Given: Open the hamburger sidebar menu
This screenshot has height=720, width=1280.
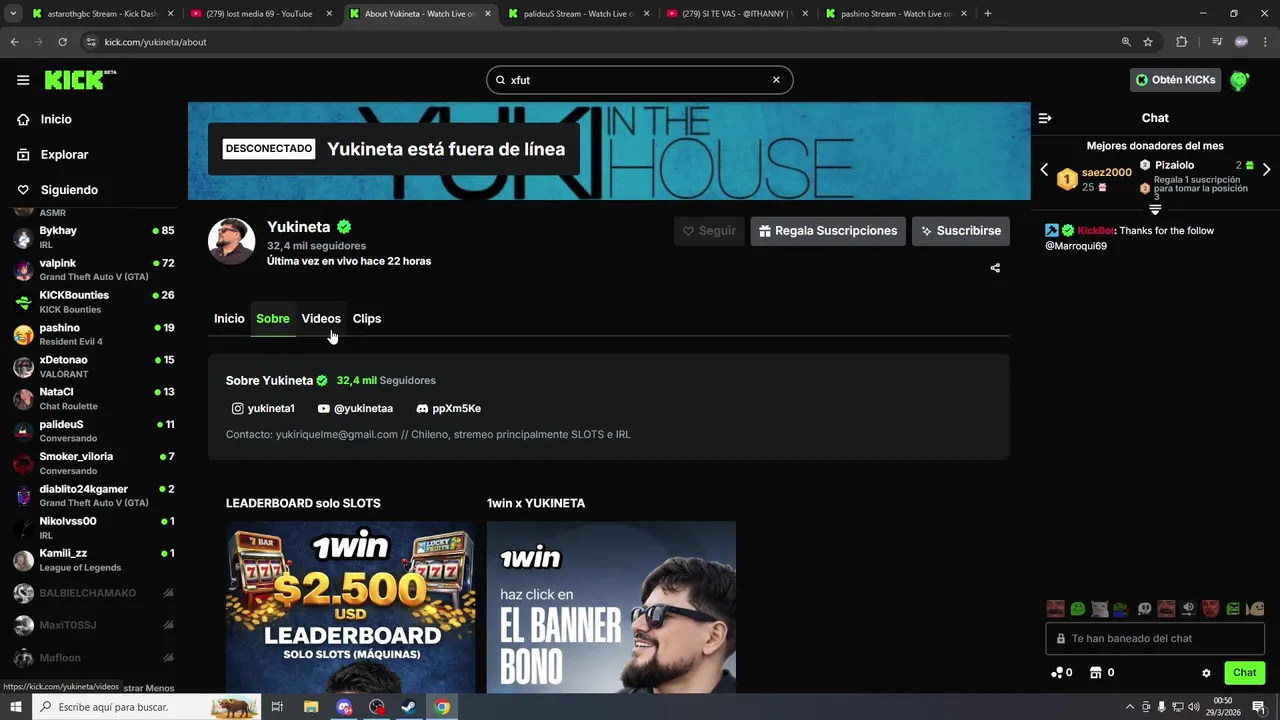Looking at the screenshot, I should [23, 80].
